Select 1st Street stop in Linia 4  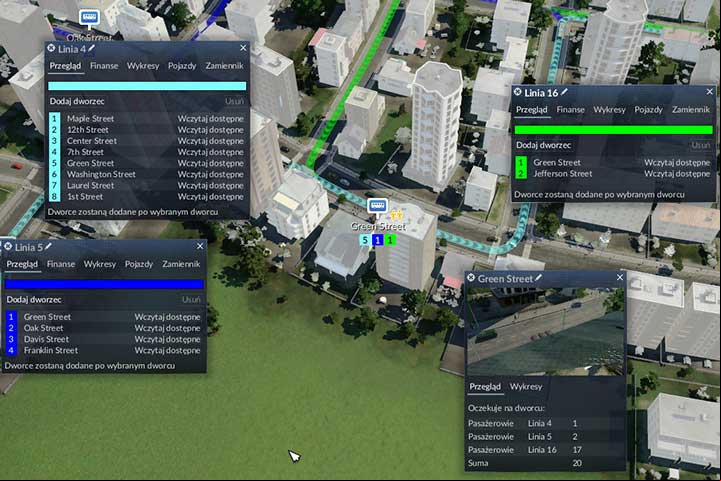[147, 197]
